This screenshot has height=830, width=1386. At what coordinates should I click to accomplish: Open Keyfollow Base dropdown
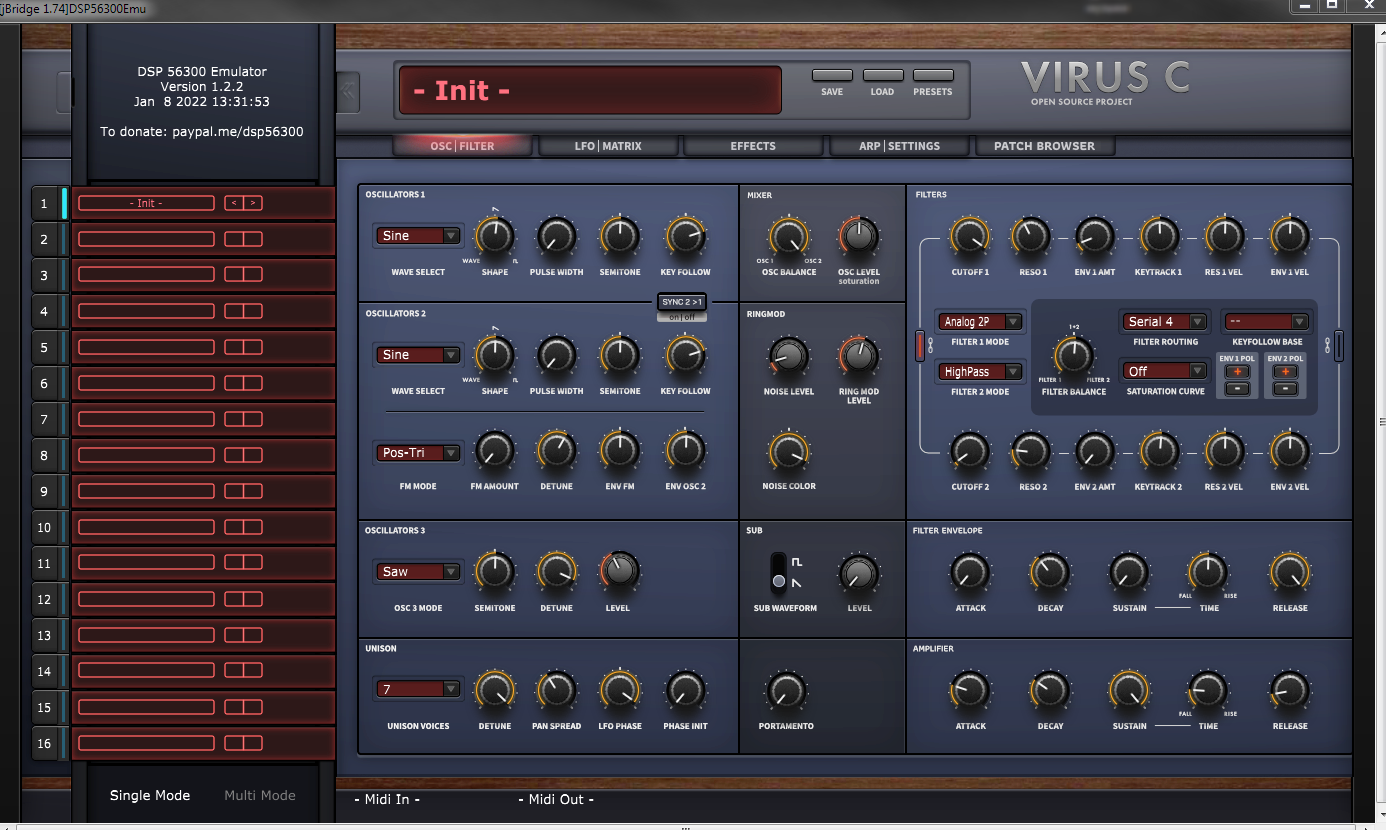pyautogui.click(x=1266, y=322)
